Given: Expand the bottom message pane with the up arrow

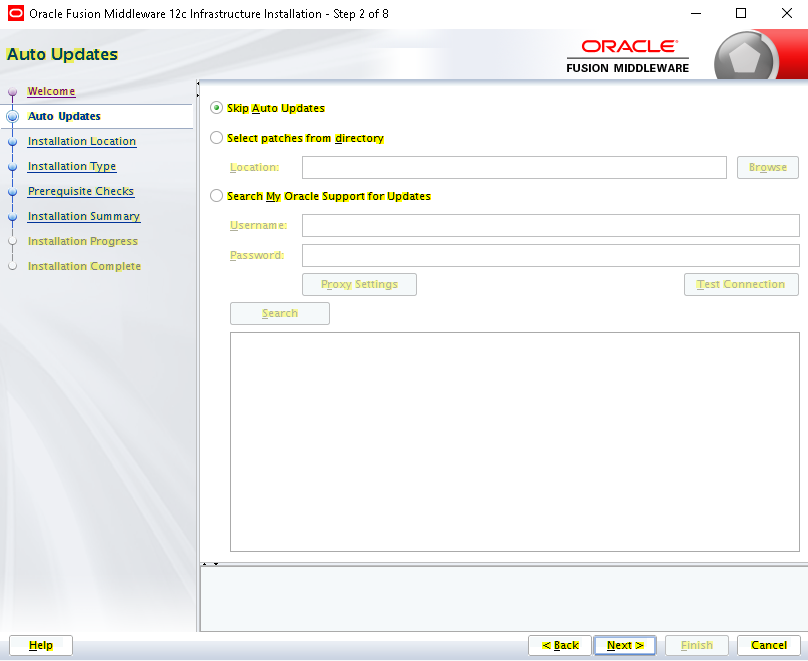Looking at the screenshot, I should point(205,564).
